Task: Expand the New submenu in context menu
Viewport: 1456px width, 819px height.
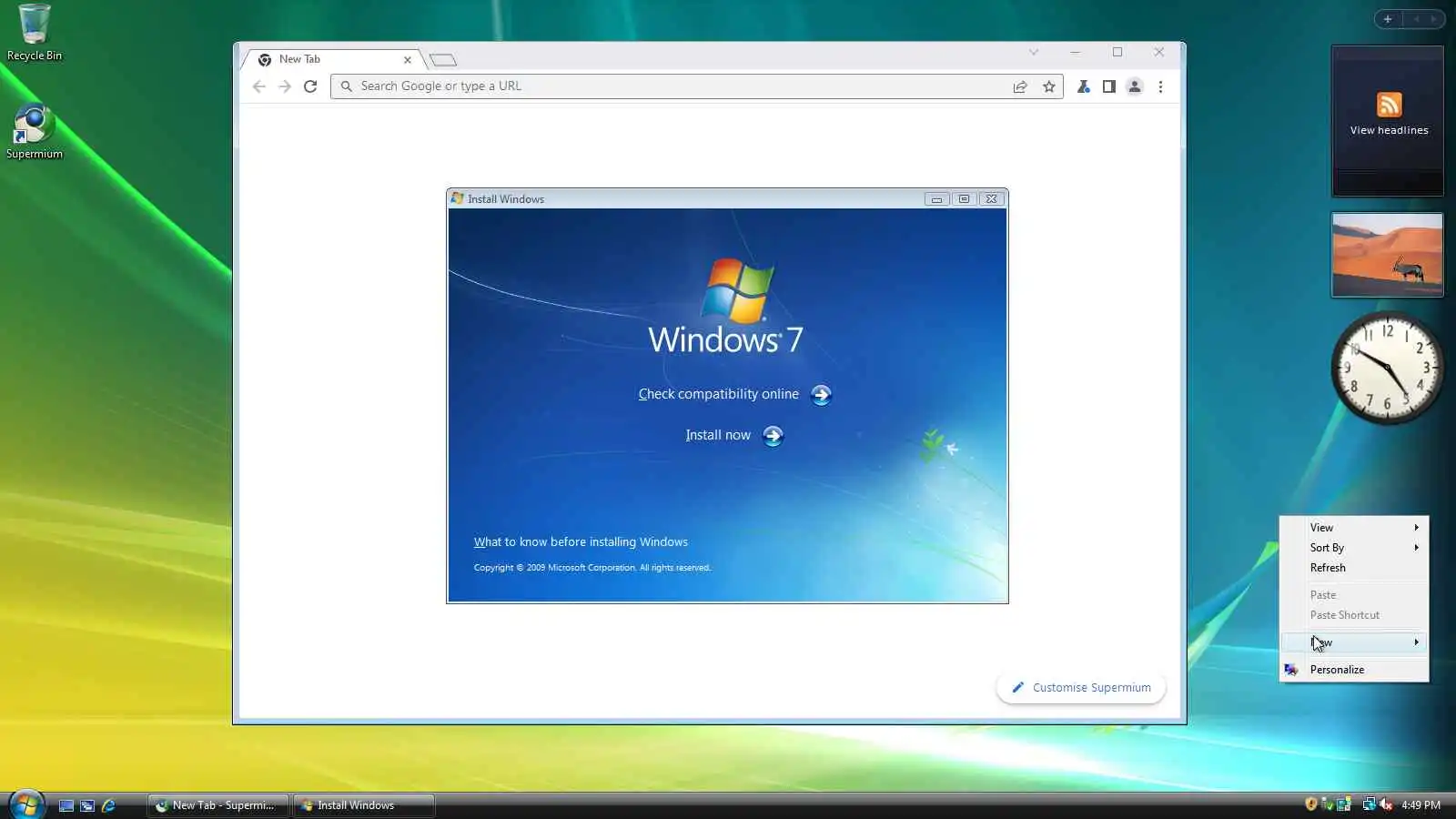Action: point(1354,642)
